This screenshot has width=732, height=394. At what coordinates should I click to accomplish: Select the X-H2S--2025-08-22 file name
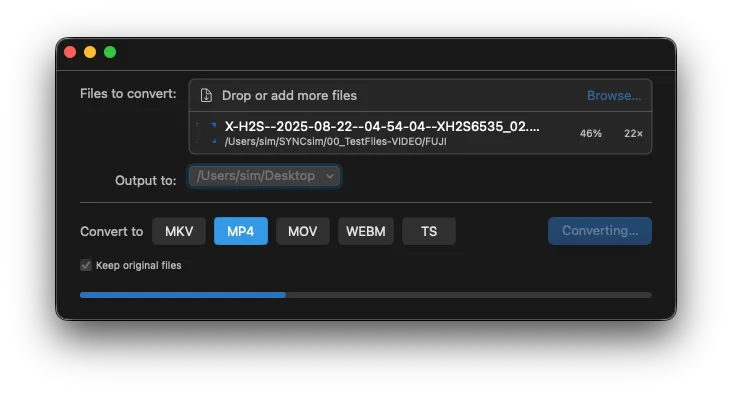point(382,127)
